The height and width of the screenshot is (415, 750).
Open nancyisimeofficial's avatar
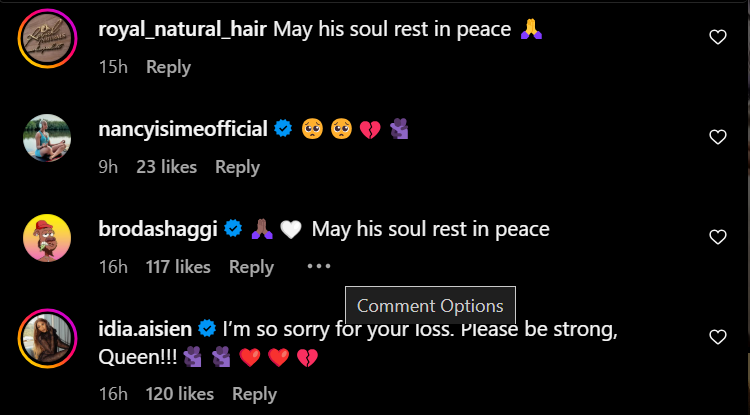(46, 138)
